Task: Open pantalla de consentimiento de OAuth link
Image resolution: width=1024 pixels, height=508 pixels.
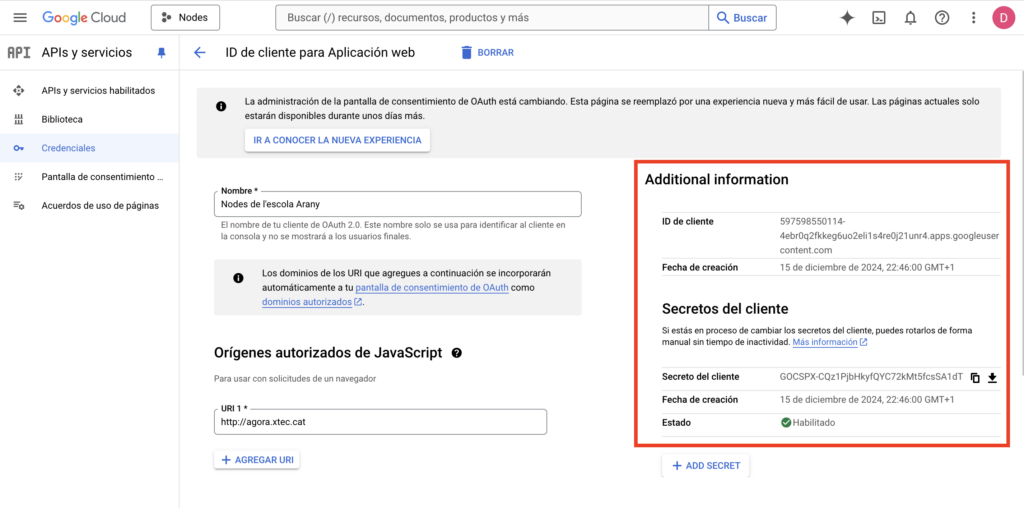Action: (432, 287)
